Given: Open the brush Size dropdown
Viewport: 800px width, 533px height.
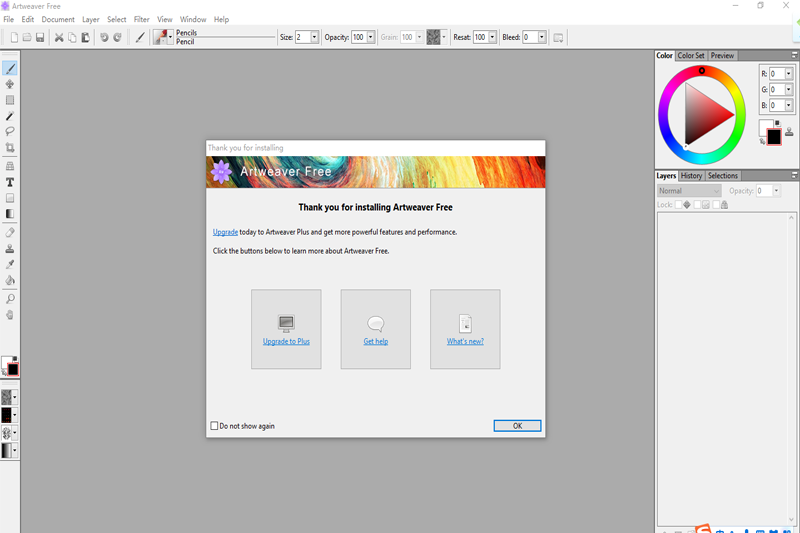Looking at the screenshot, I should 314,37.
